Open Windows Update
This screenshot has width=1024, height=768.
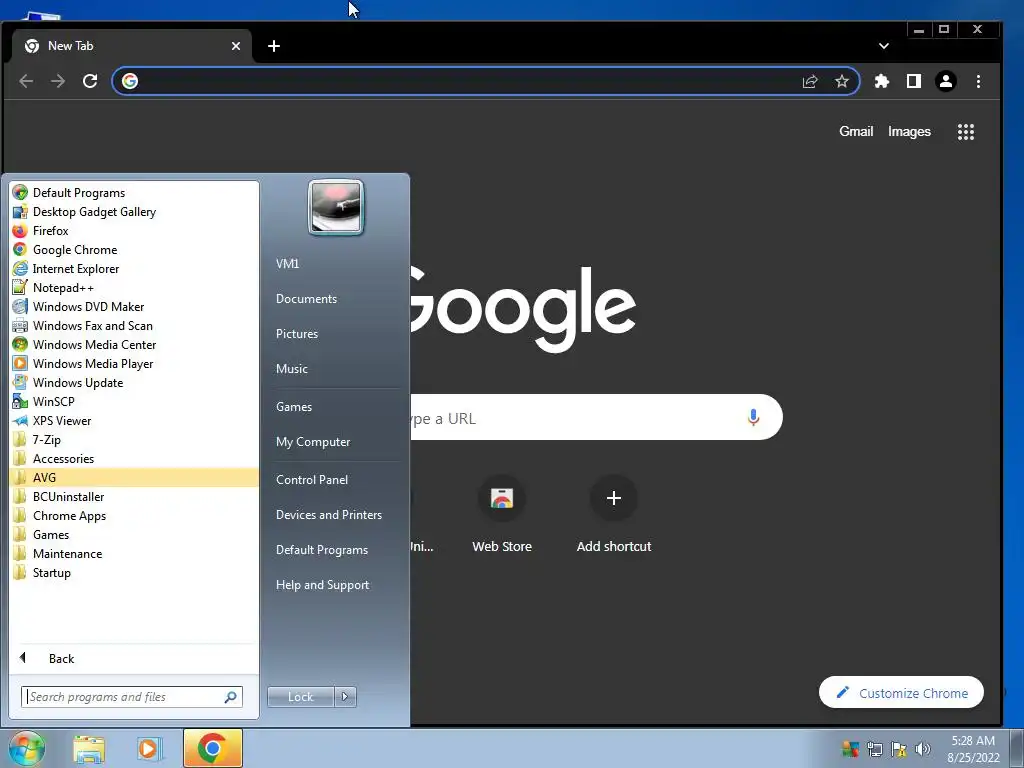coord(135,382)
